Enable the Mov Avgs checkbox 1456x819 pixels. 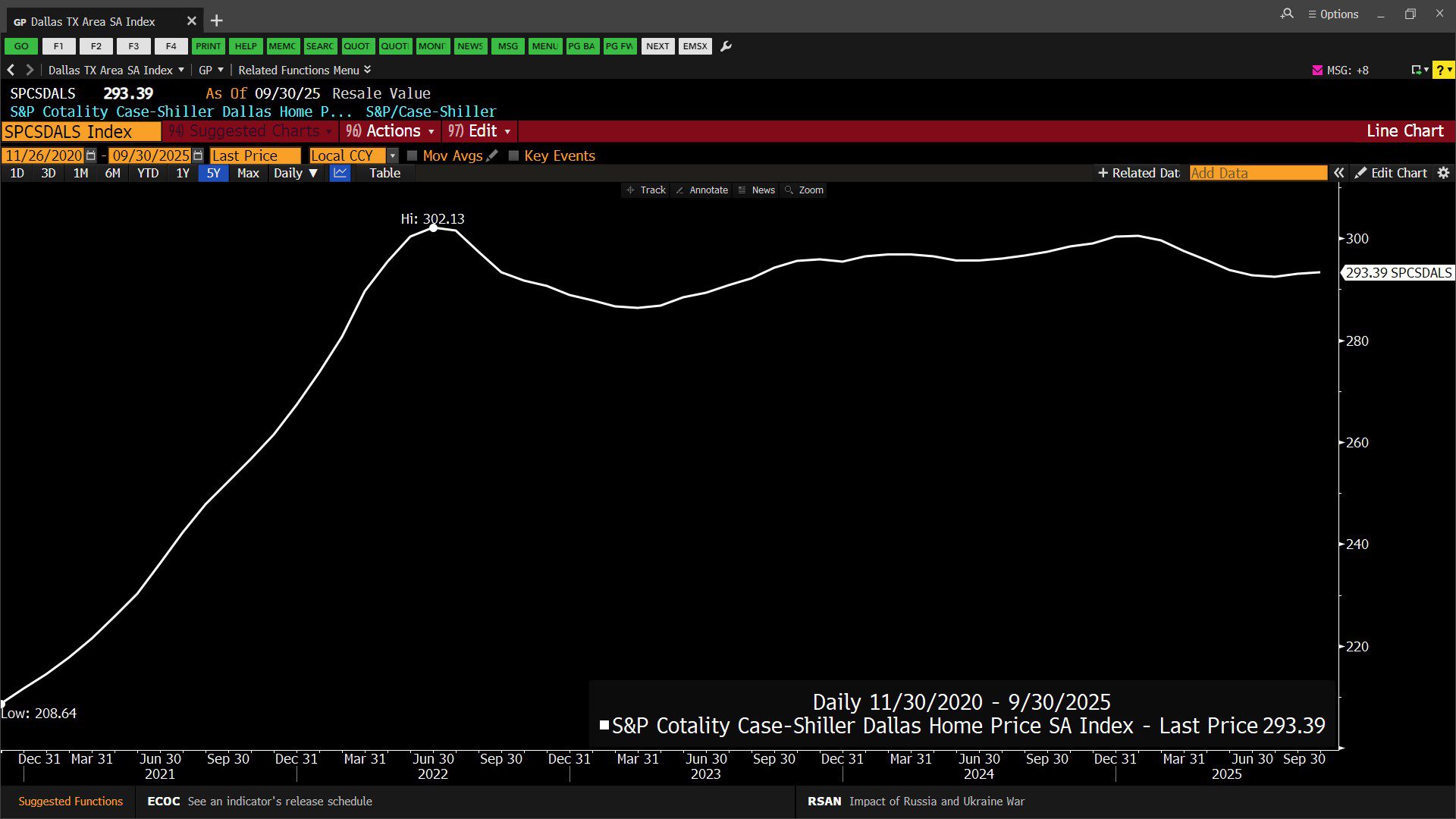coord(413,155)
